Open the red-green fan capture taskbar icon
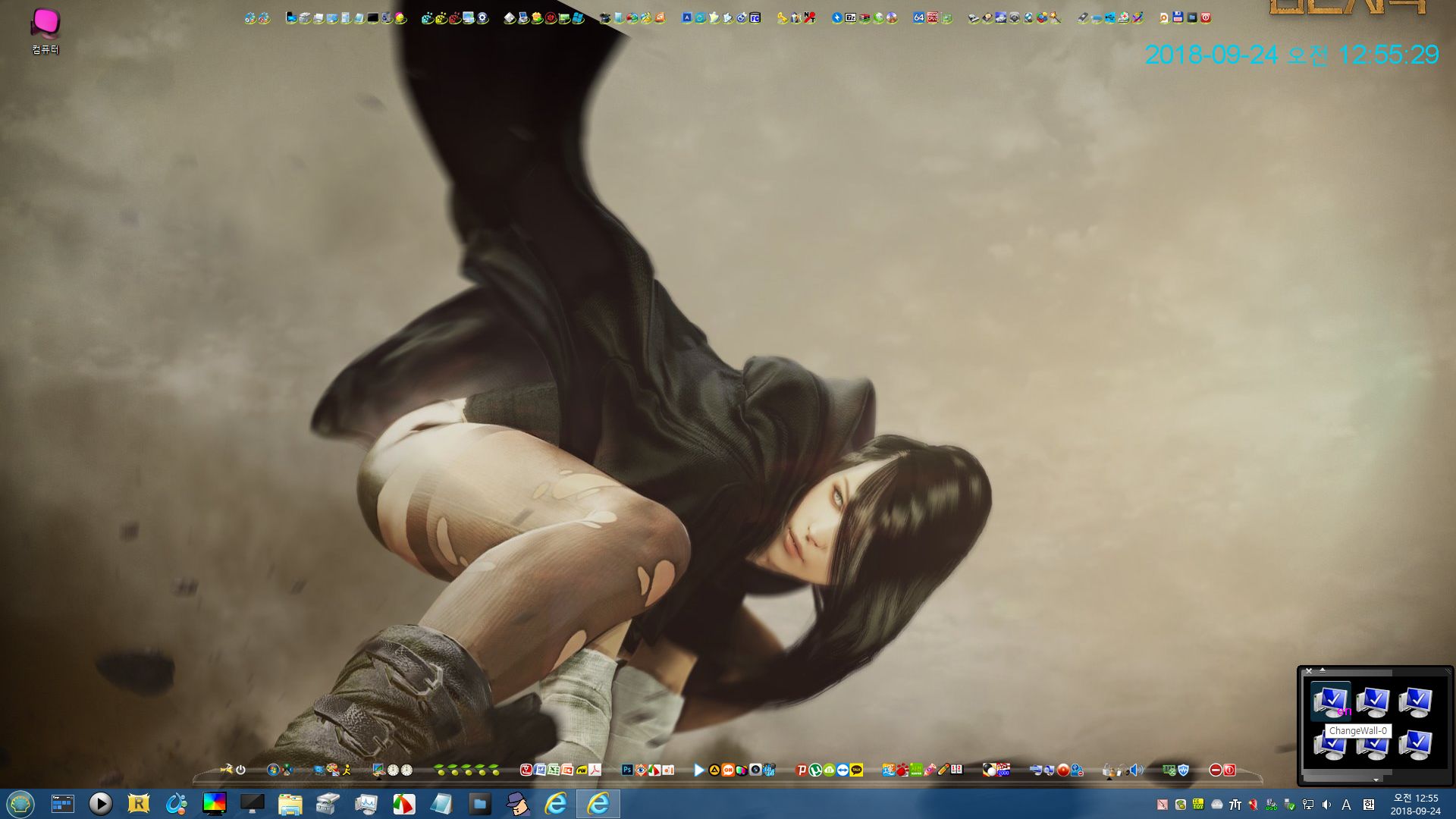 [x=404, y=804]
